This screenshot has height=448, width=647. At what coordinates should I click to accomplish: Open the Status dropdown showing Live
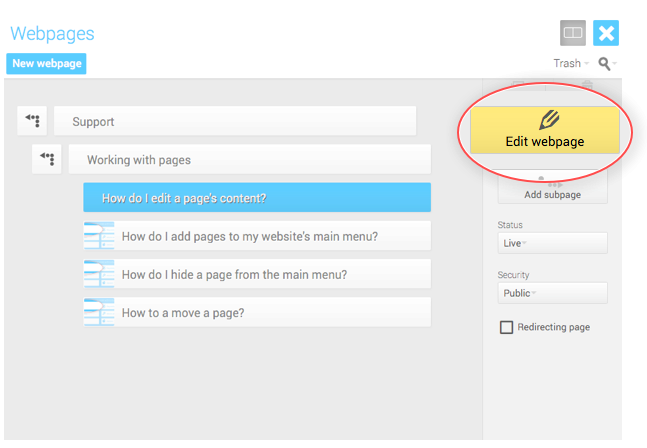pyautogui.click(x=552, y=243)
